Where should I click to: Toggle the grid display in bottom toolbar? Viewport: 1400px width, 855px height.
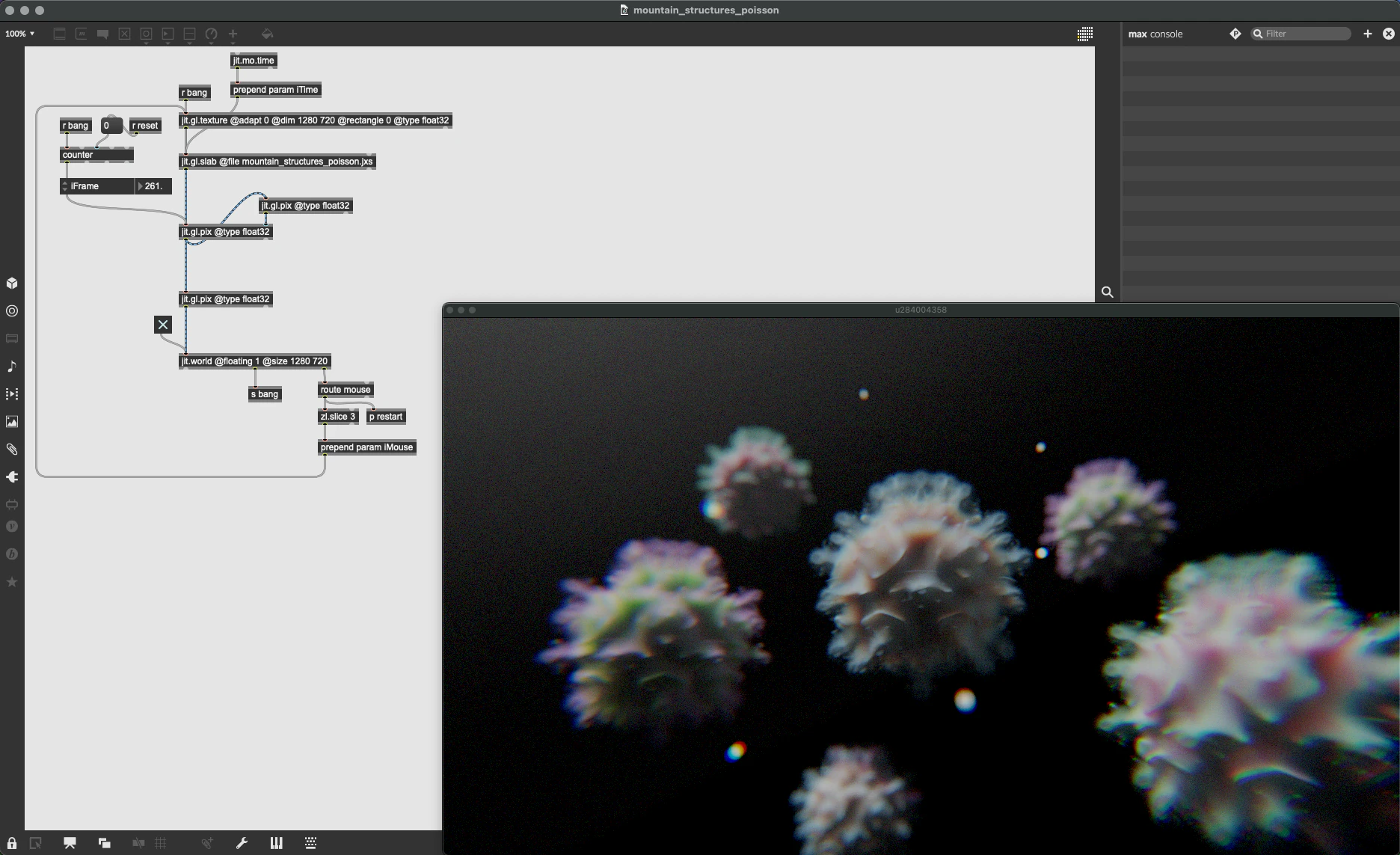pos(161,843)
